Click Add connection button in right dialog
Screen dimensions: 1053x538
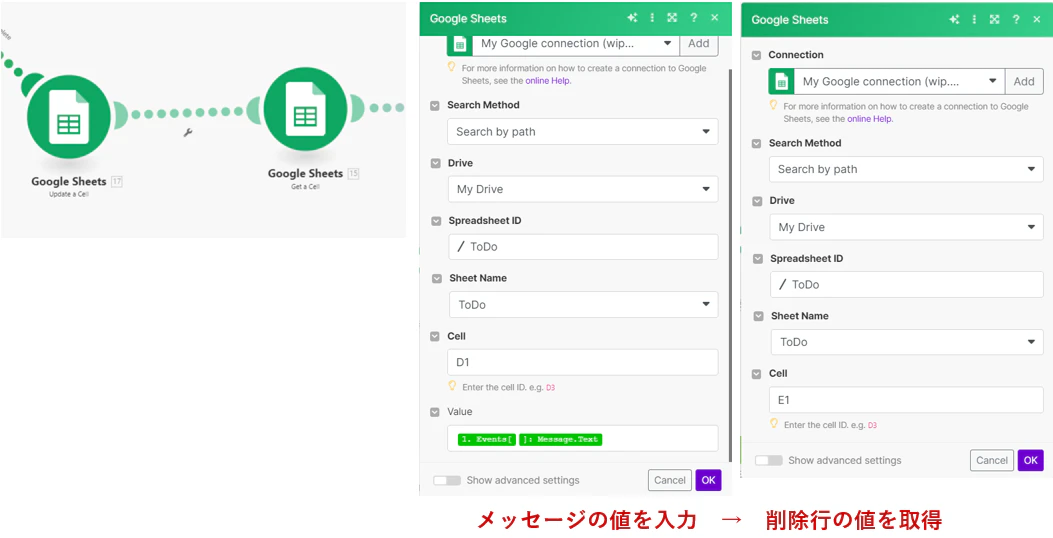pyautogui.click(x=1024, y=81)
